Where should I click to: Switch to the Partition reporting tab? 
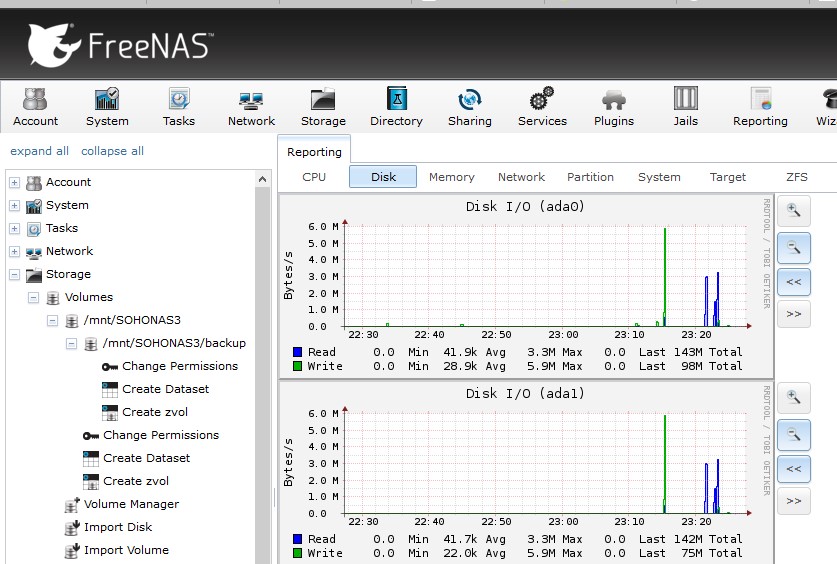pyautogui.click(x=590, y=177)
